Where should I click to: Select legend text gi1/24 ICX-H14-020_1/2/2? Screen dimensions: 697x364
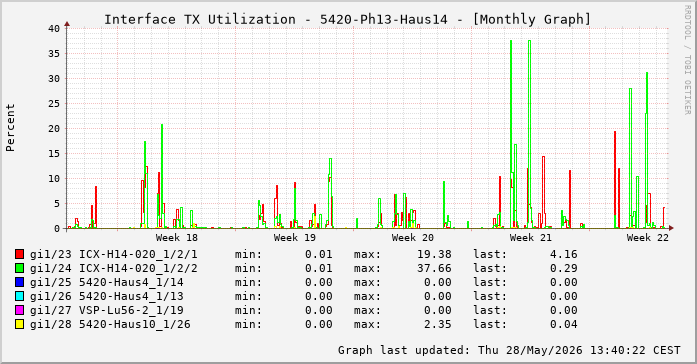(x=114, y=268)
